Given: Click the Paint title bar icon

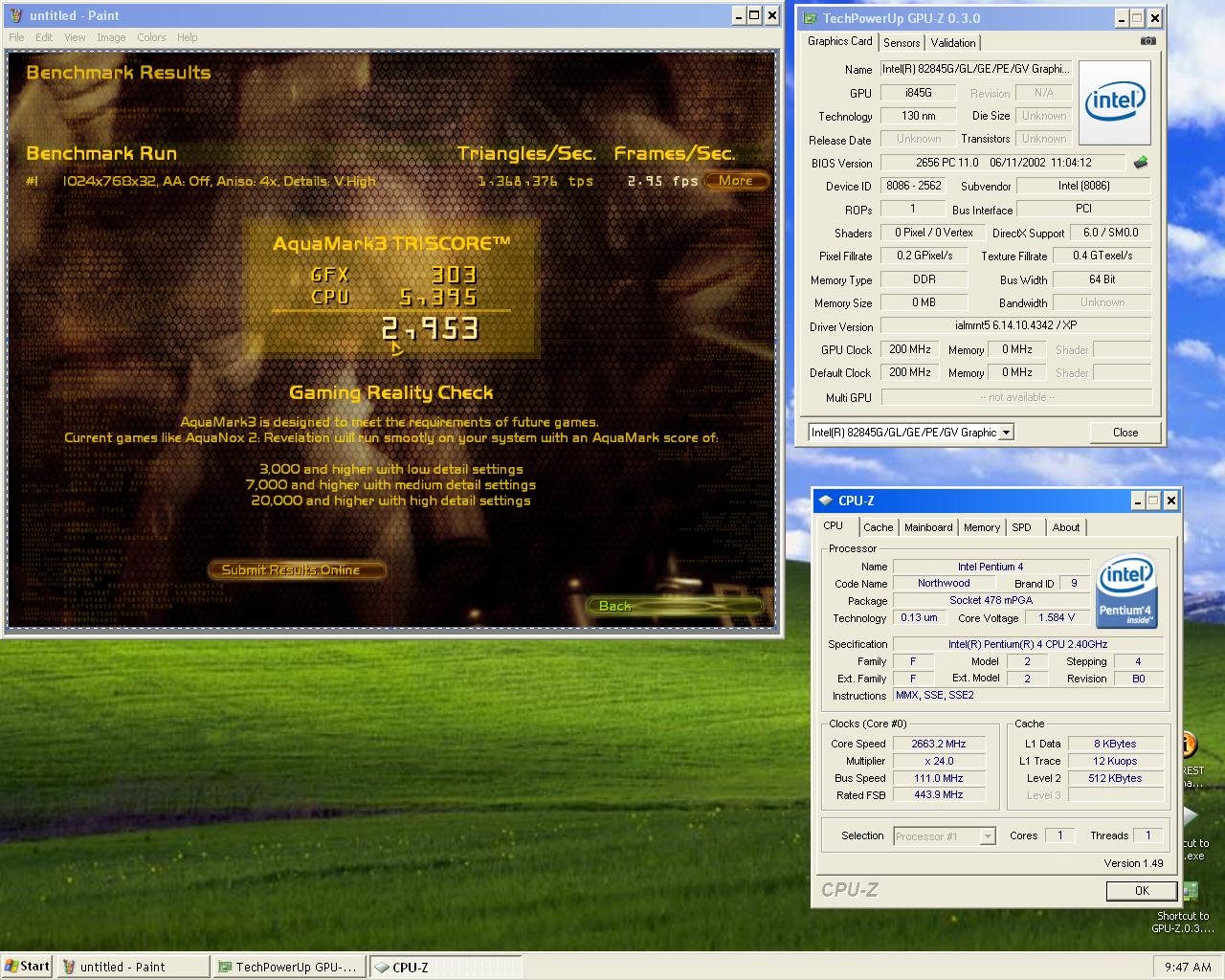Looking at the screenshot, I should [x=16, y=15].
